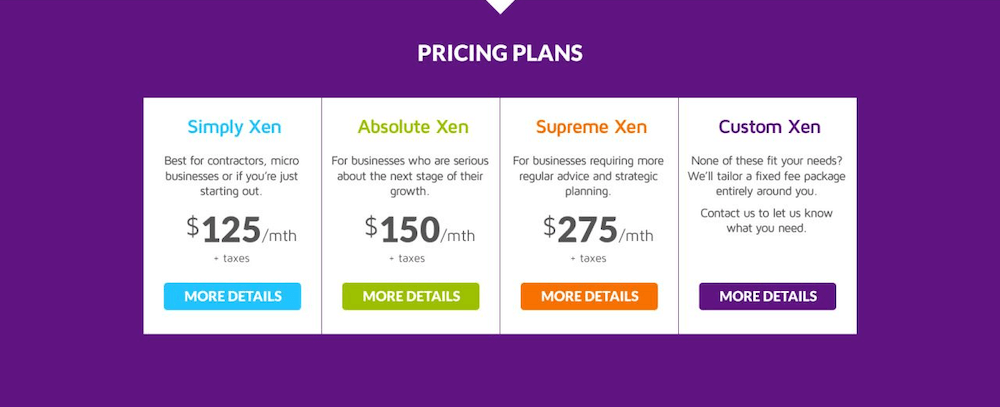Click the white downward triangle pointer at top
The width and height of the screenshot is (1000, 407).
coord(500,6)
